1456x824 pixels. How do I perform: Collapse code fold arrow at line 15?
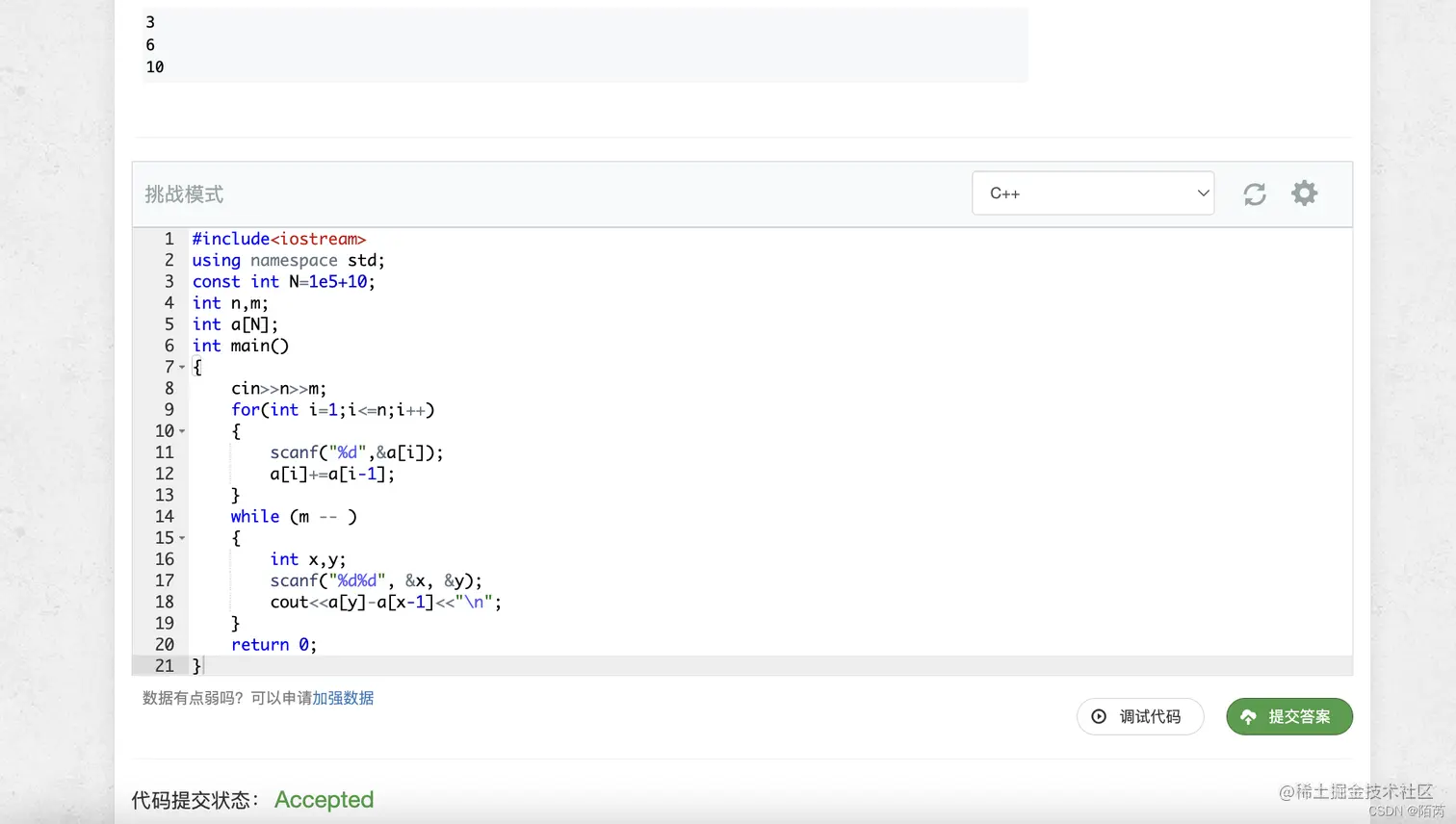(182, 538)
